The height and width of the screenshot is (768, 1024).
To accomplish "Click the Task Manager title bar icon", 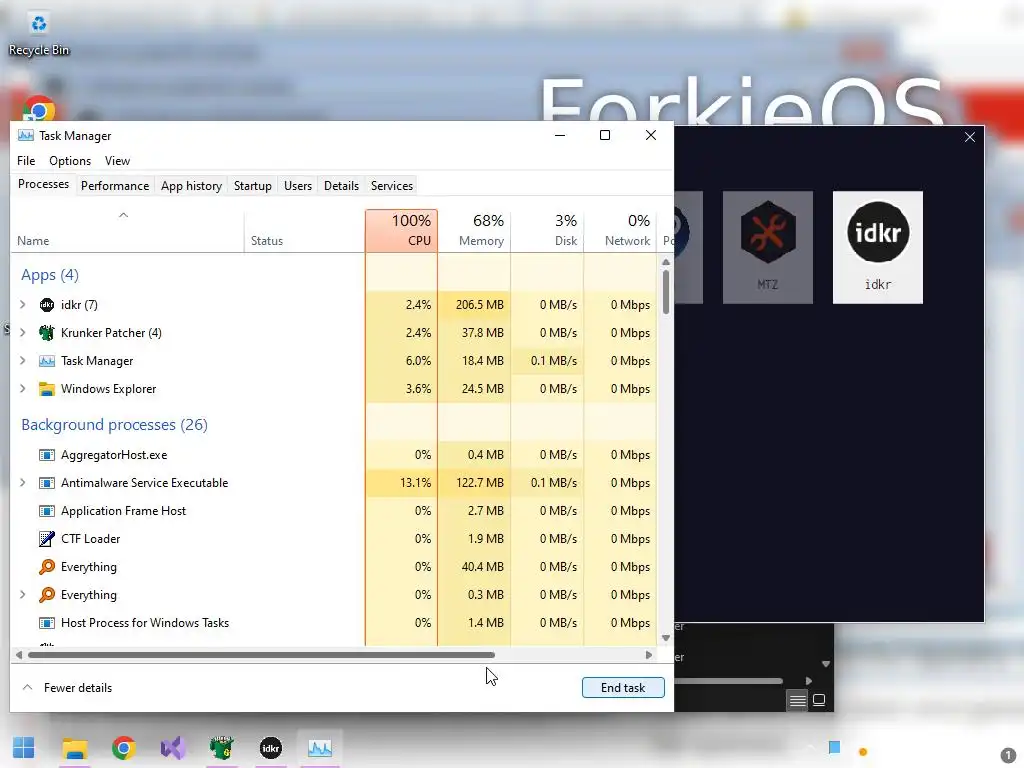I will [x=25, y=135].
